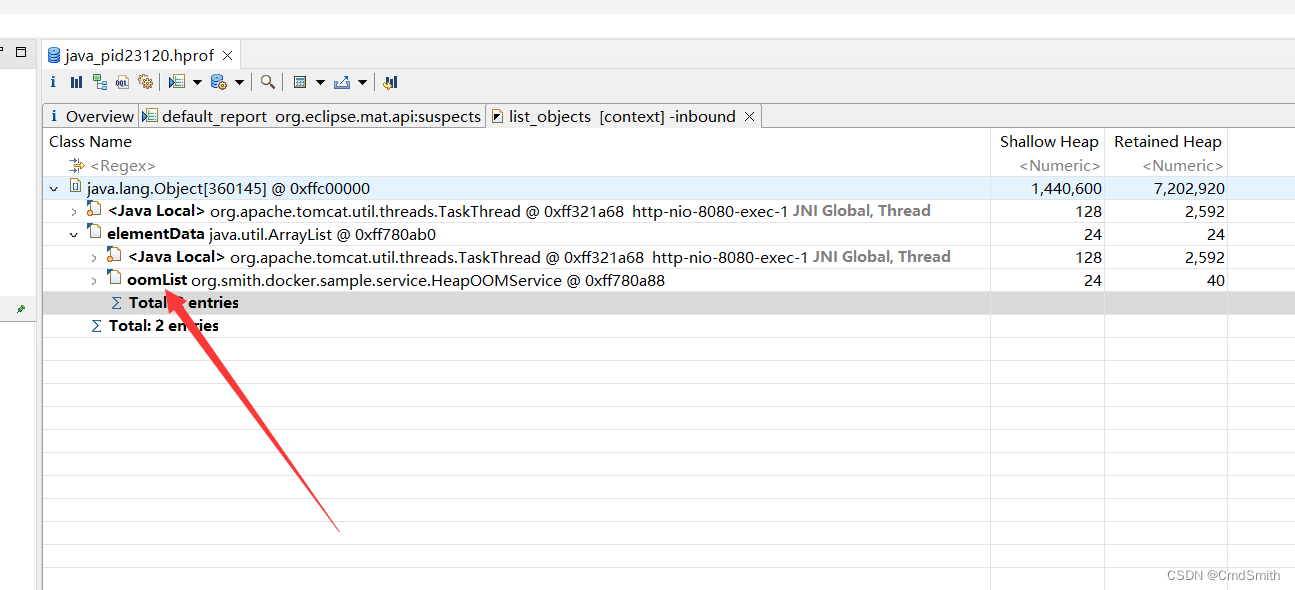This screenshot has height=590, width=1295.
Task: Collapse the elementData ArrayList row
Action: pos(74,234)
